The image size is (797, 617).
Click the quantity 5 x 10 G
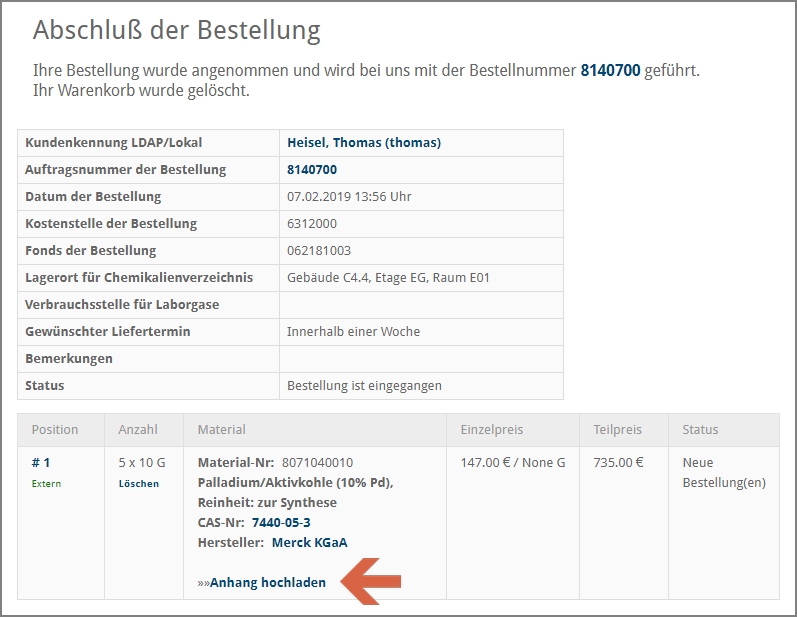[x=142, y=462]
